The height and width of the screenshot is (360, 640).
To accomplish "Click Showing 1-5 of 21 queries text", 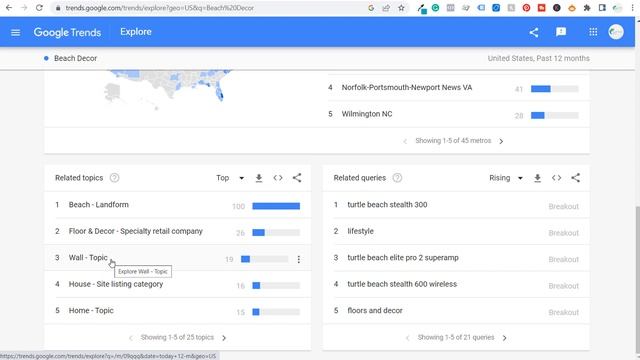I will [456, 337].
